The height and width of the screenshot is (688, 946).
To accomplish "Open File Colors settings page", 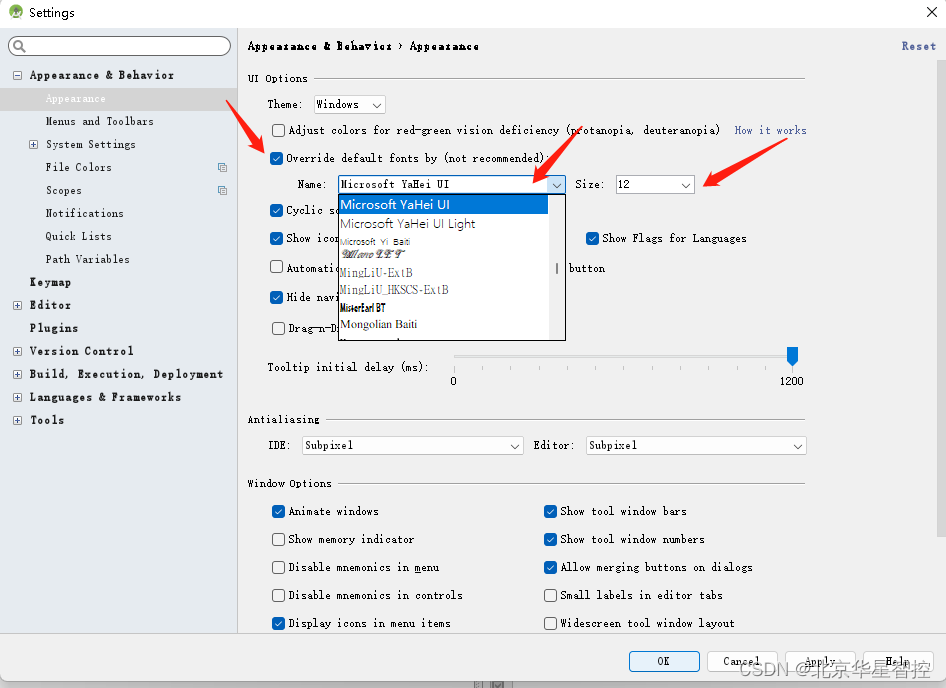I will 78,167.
